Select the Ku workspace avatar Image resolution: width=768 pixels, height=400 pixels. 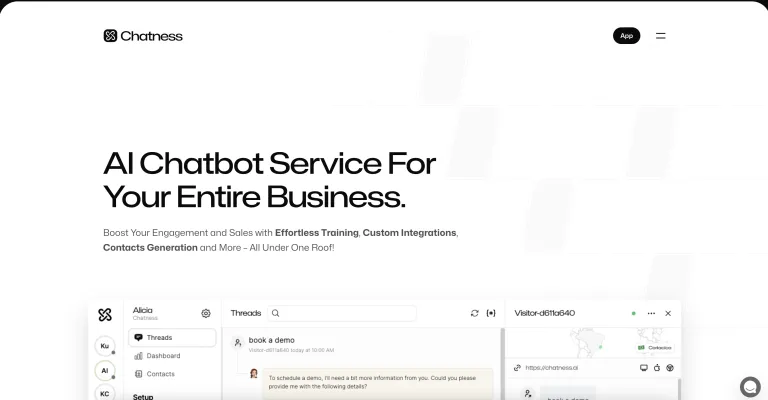coord(105,346)
